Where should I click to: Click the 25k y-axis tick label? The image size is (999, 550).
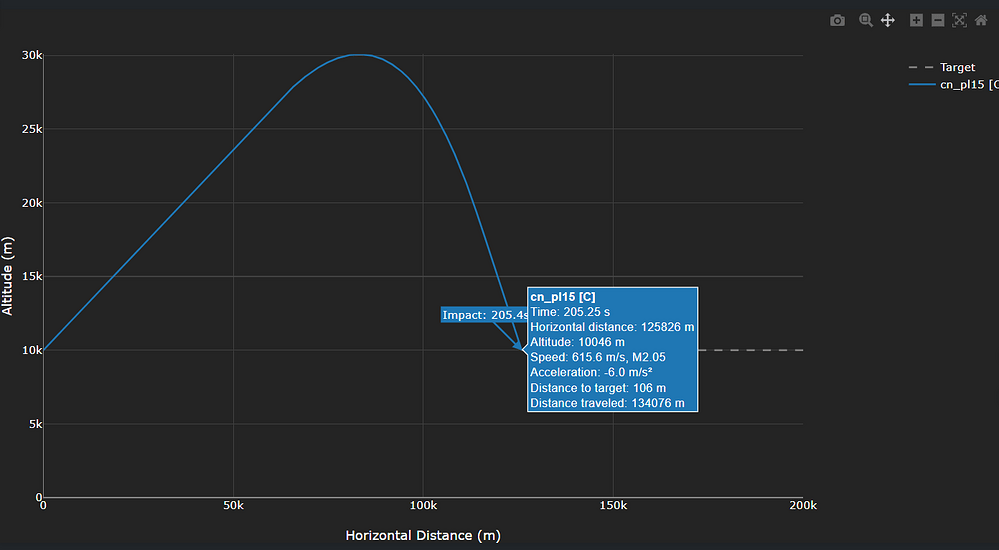point(32,129)
